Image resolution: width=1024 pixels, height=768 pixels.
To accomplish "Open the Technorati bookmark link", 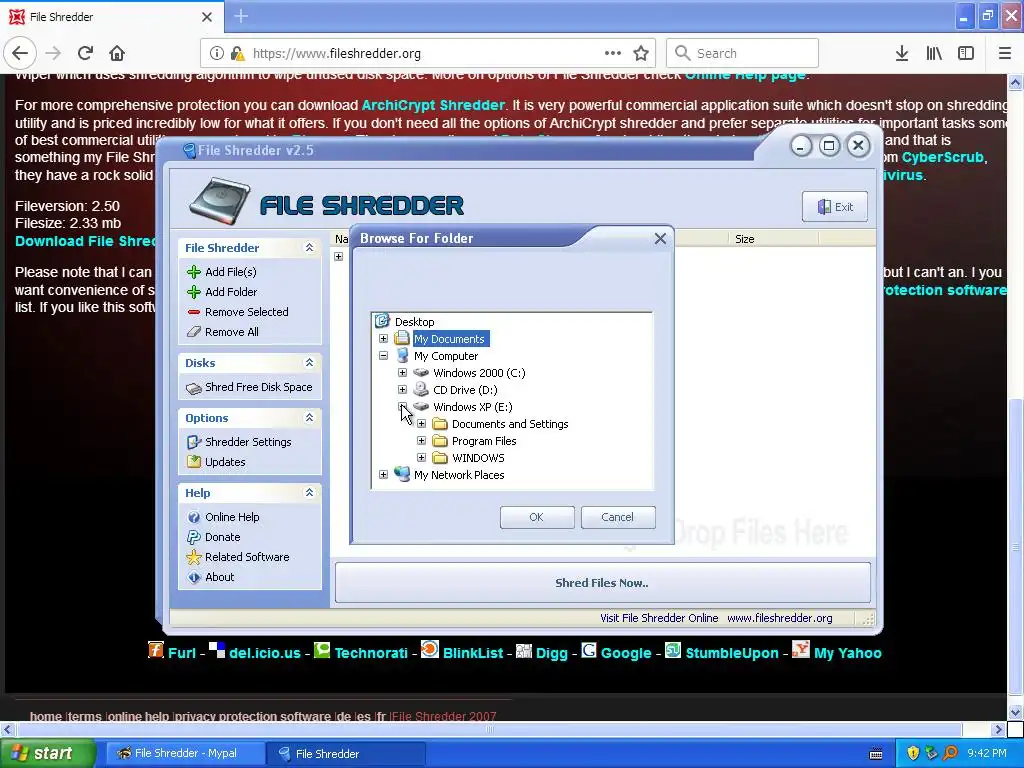I will coord(371,653).
